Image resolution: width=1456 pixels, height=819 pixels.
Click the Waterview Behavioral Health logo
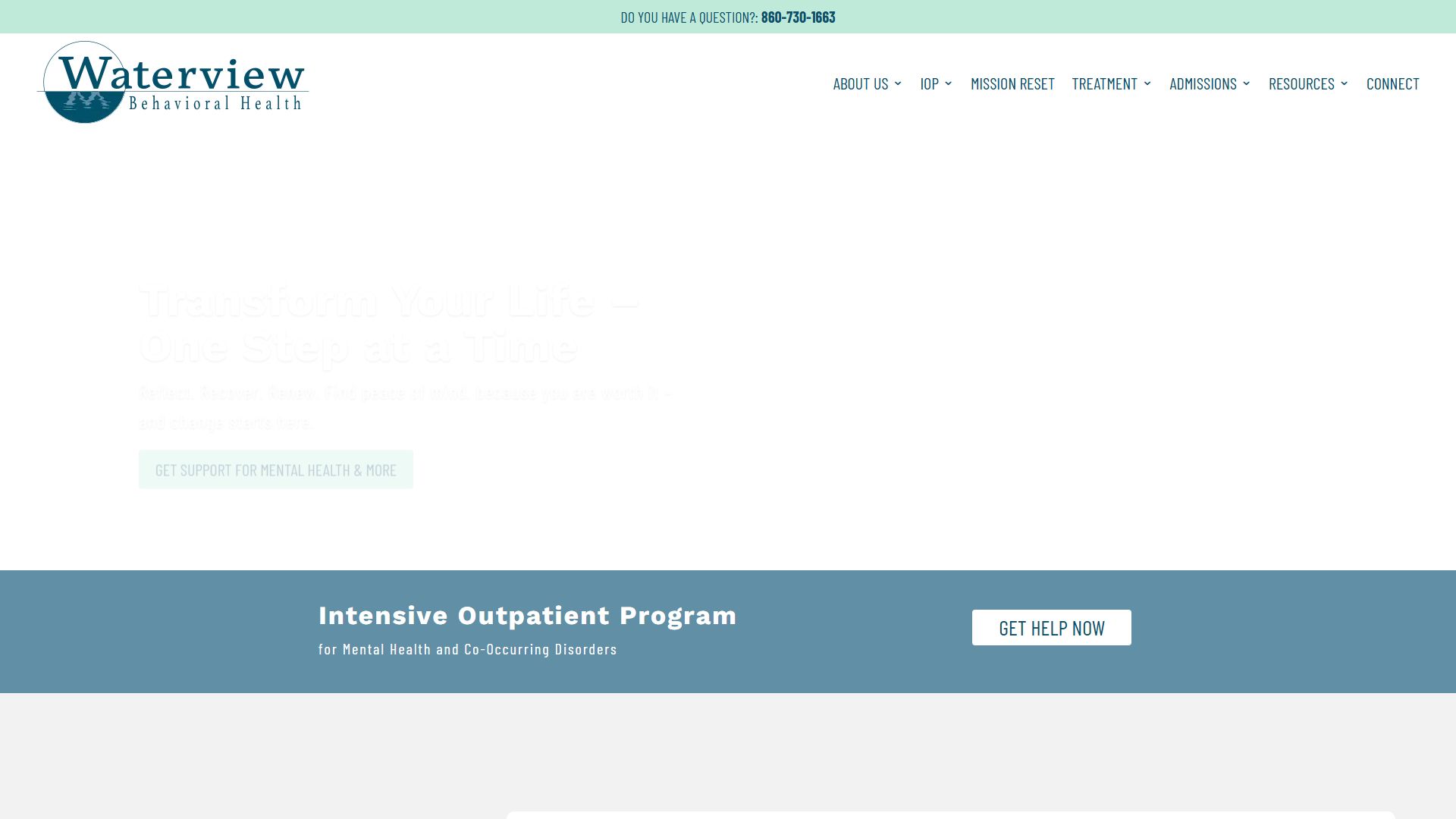pyautogui.click(x=173, y=82)
